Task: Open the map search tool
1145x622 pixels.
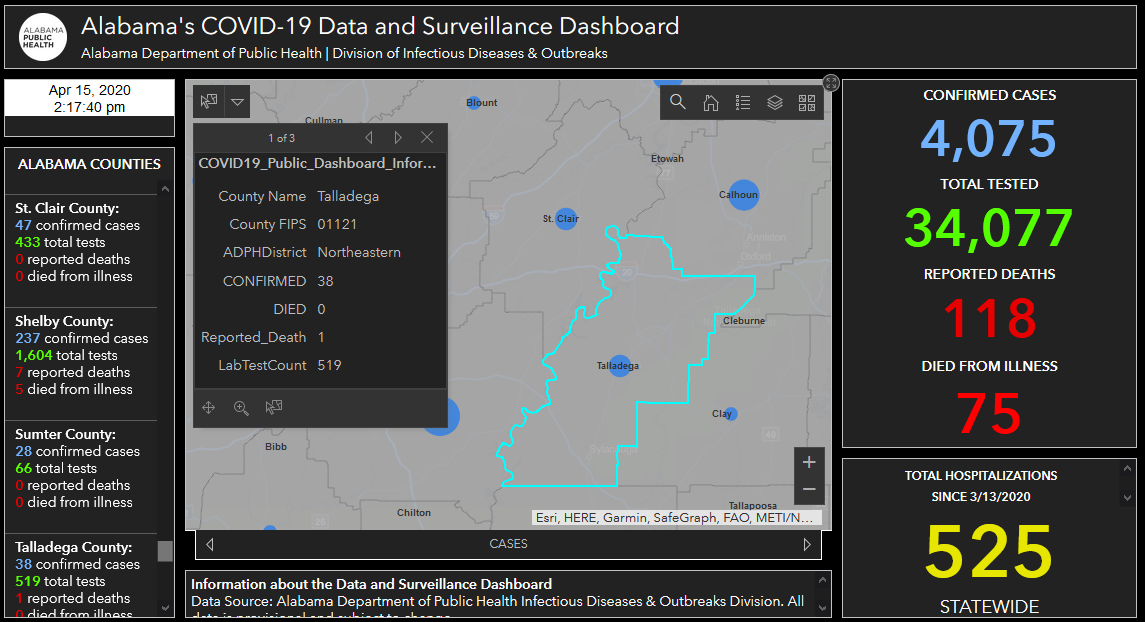Action: [678, 102]
